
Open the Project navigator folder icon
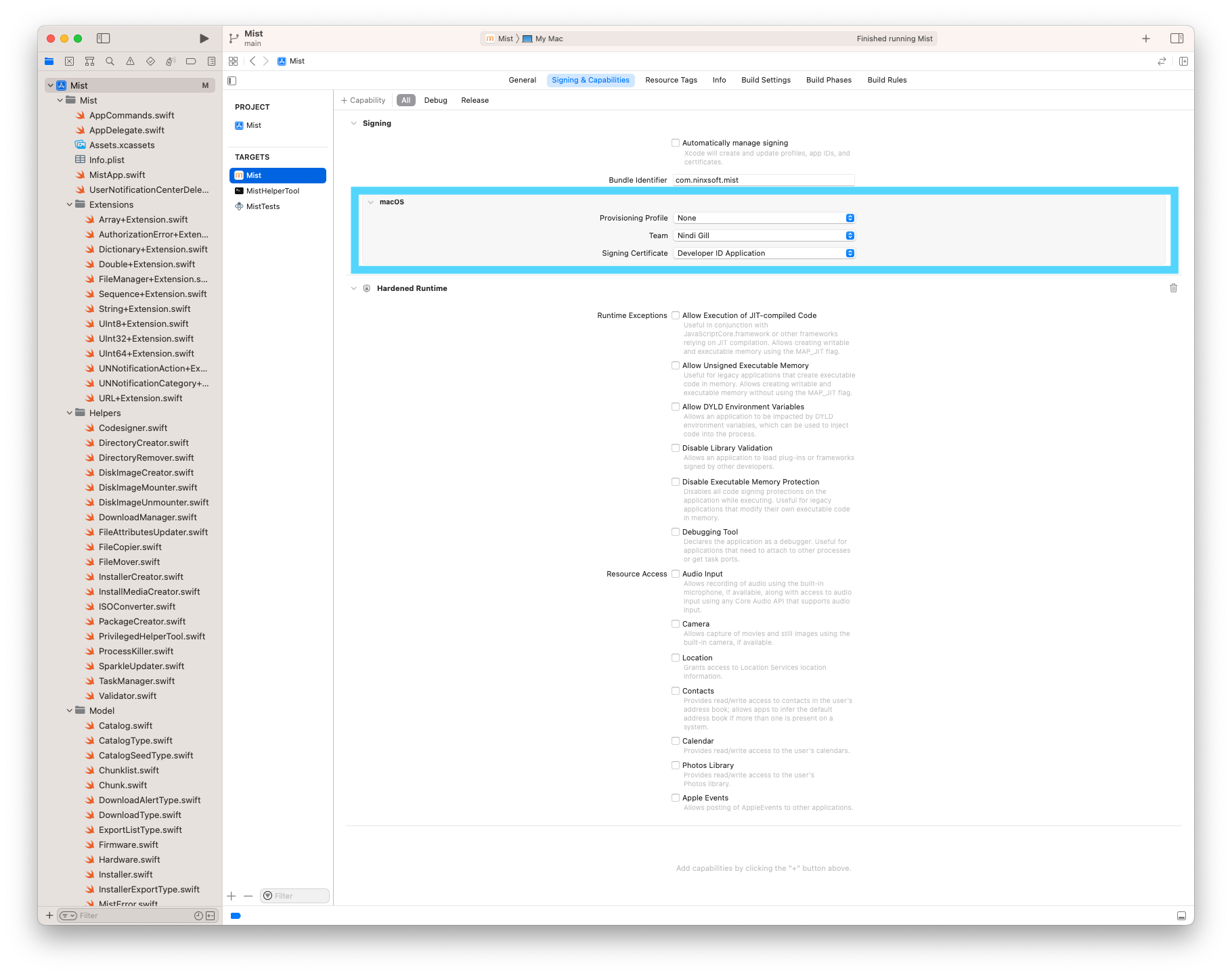(x=49, y=62)
